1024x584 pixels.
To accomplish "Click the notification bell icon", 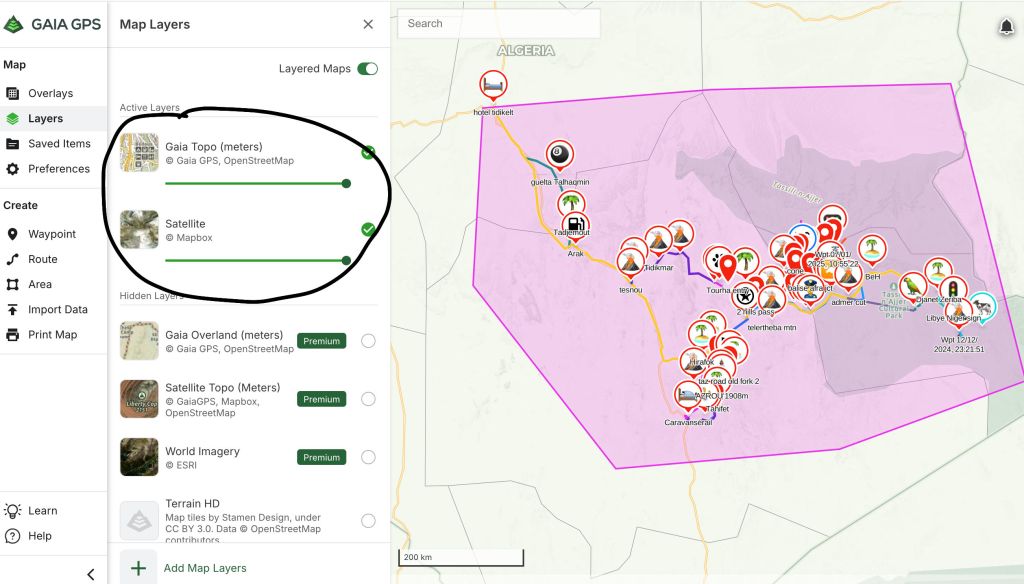I will click(1006, 28).
